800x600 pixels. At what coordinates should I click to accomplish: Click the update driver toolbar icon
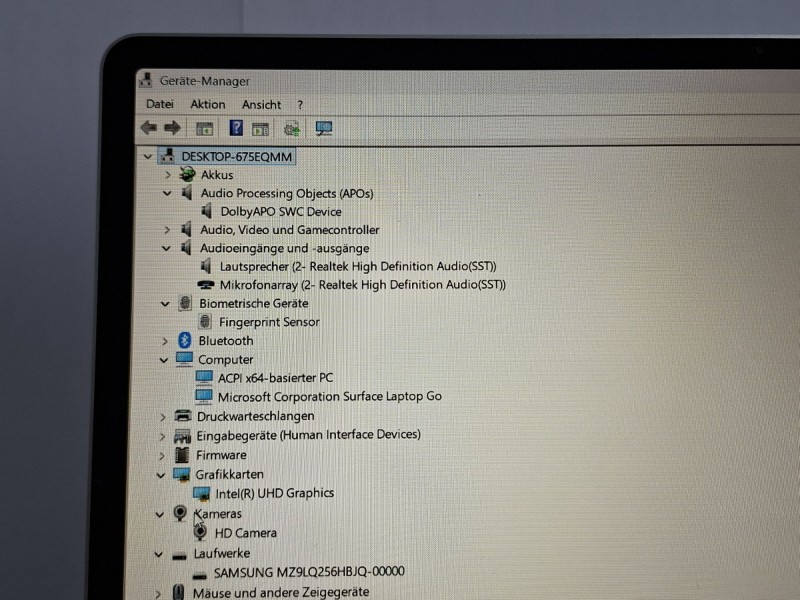[292, 128]
